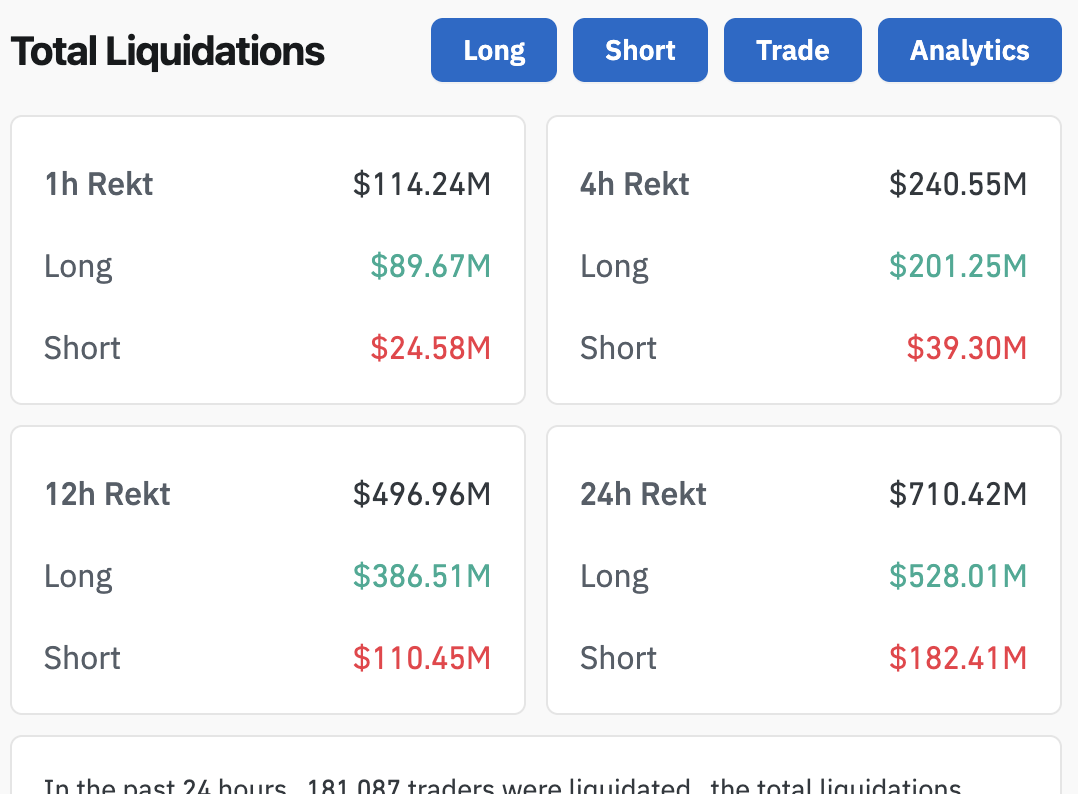Select the 12h Rekt card title
1078x794 pixels.
(x=108, y=494)
